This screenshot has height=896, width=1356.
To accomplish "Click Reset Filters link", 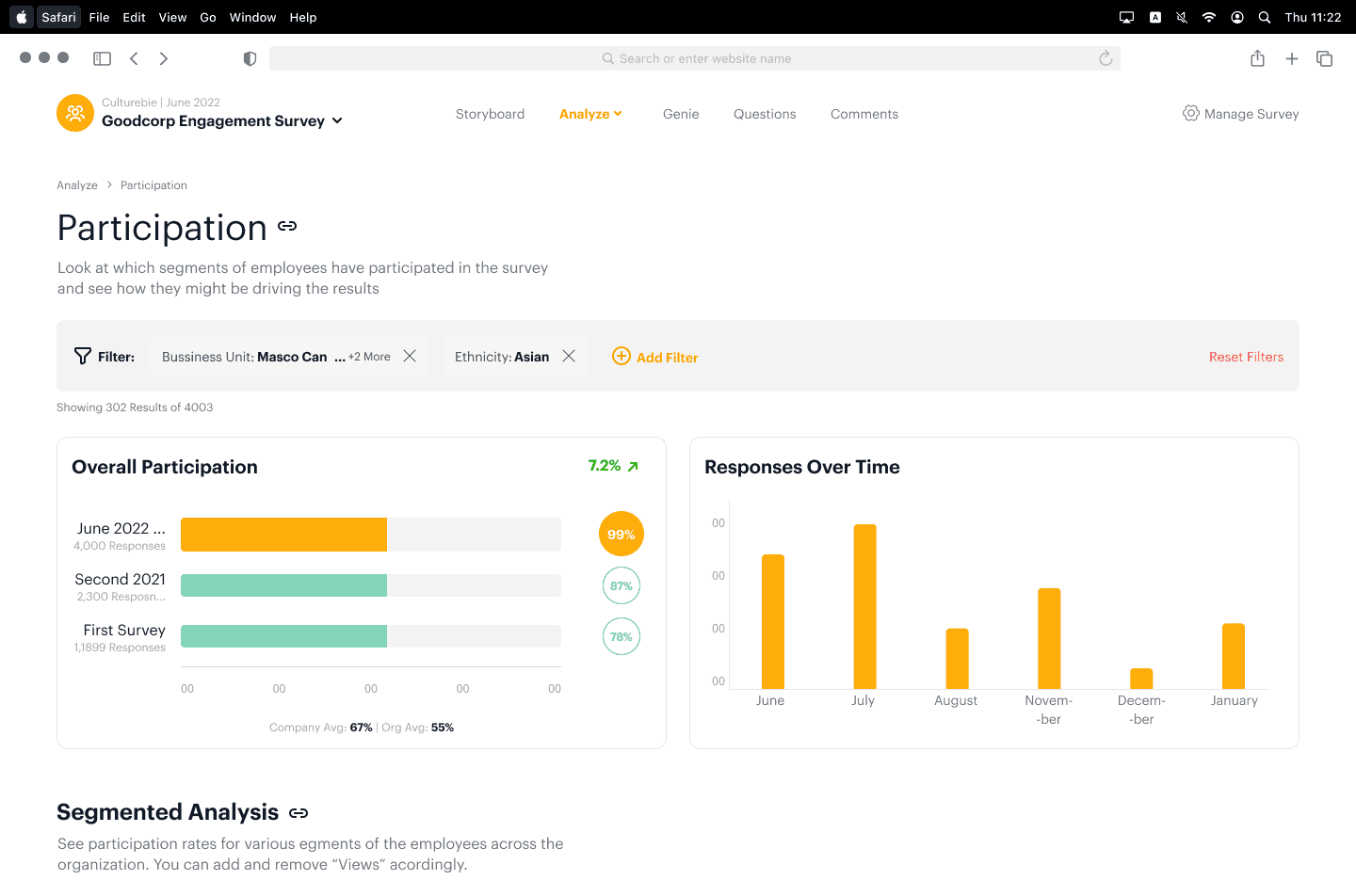I will pyautogui.click(x=1246, y=357).
